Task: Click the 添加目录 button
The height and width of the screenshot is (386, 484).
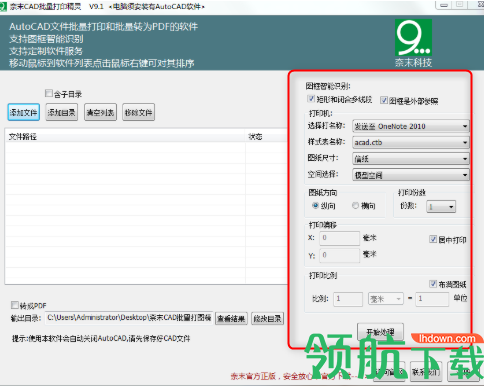Action: coord(62,112)
